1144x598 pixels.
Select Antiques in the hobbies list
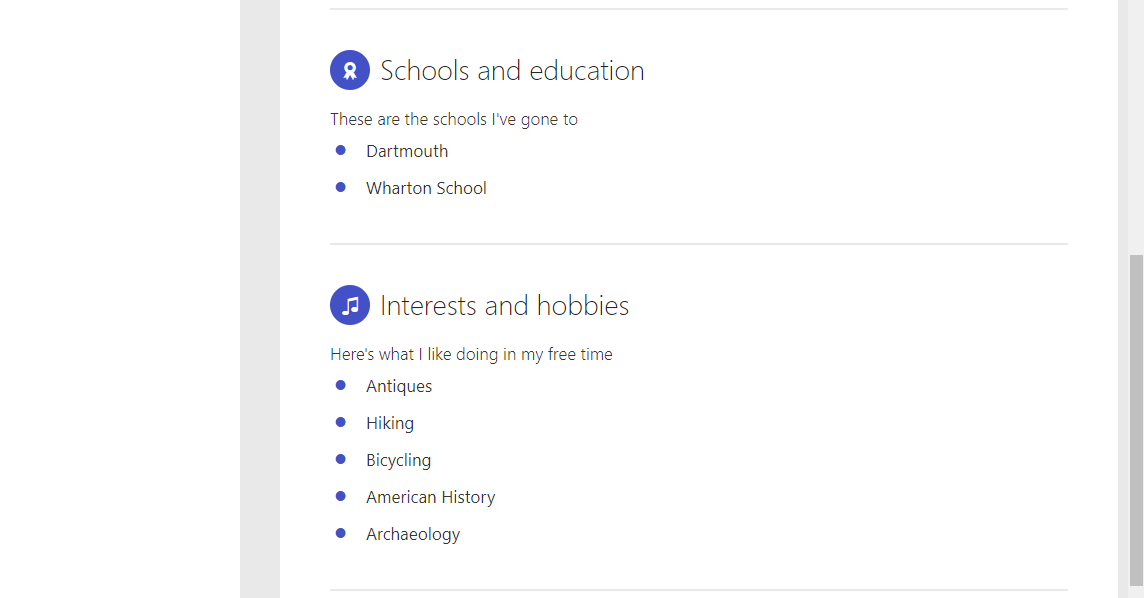coord(399,386)
